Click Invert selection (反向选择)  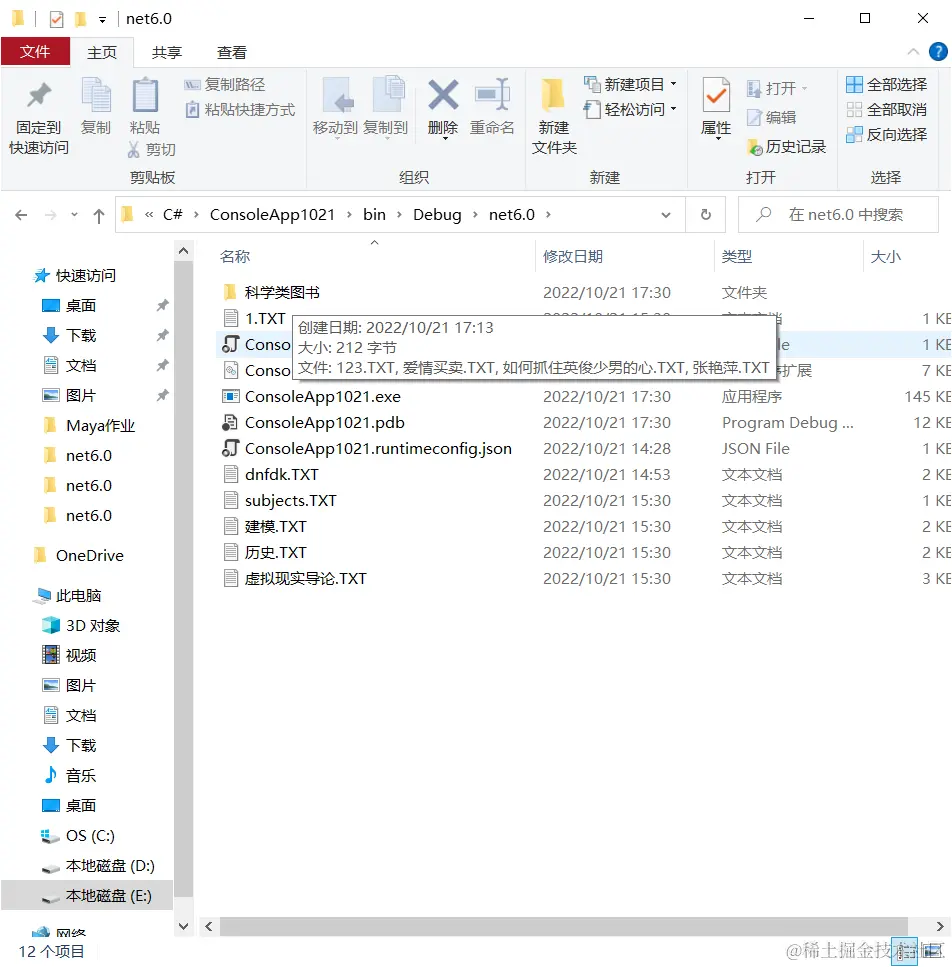tap(887, 134)
